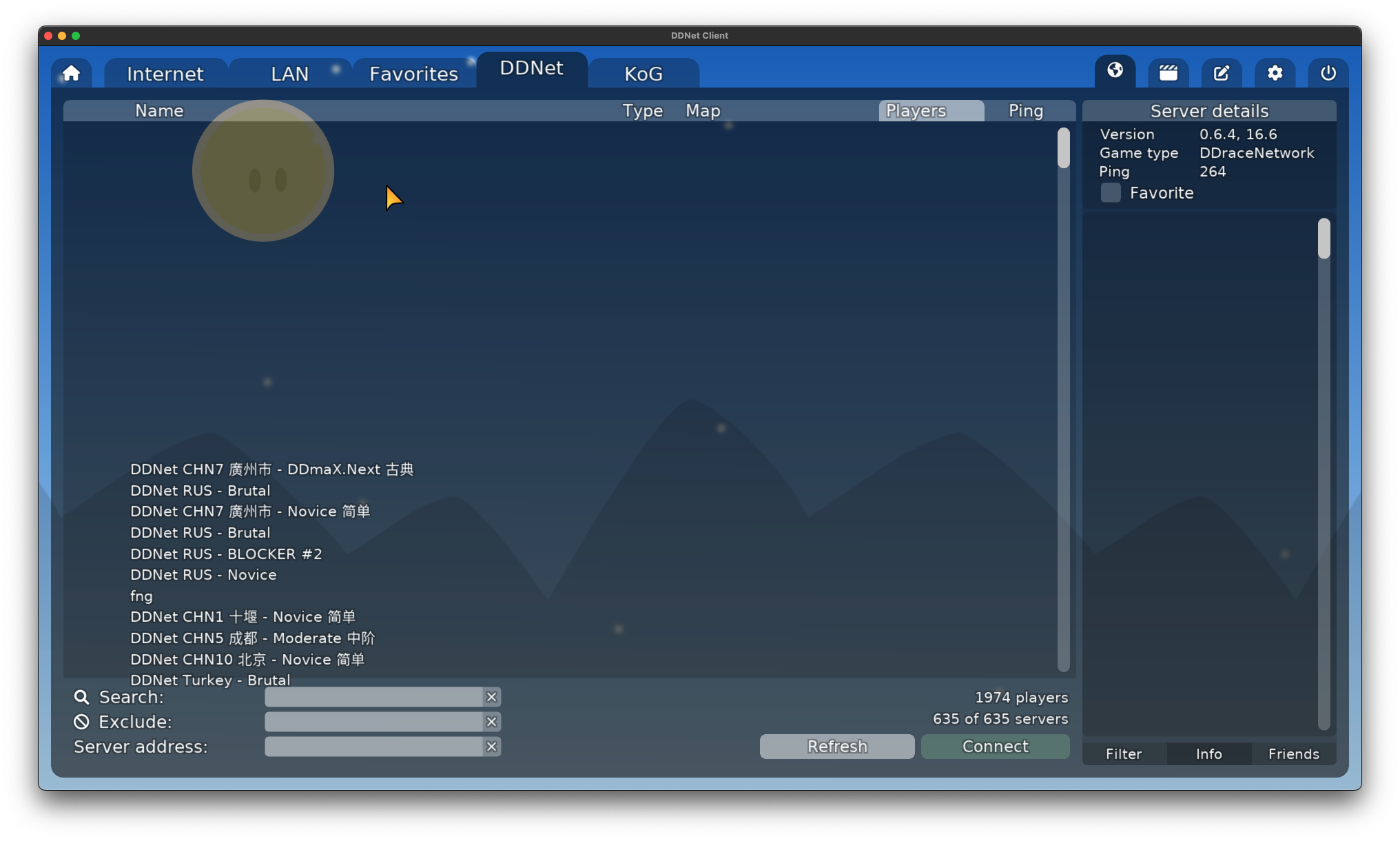
Task: Click the Home icon
Action: [x=71, y=72]
